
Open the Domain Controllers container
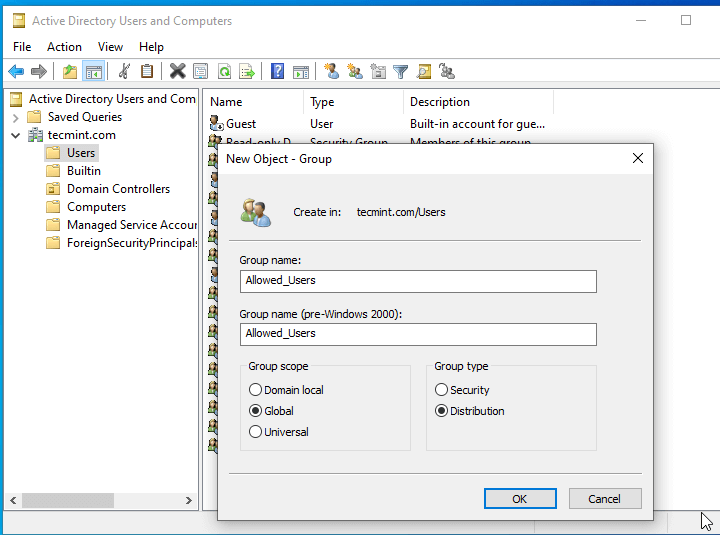pyautogui.click(x=118, y=189)
